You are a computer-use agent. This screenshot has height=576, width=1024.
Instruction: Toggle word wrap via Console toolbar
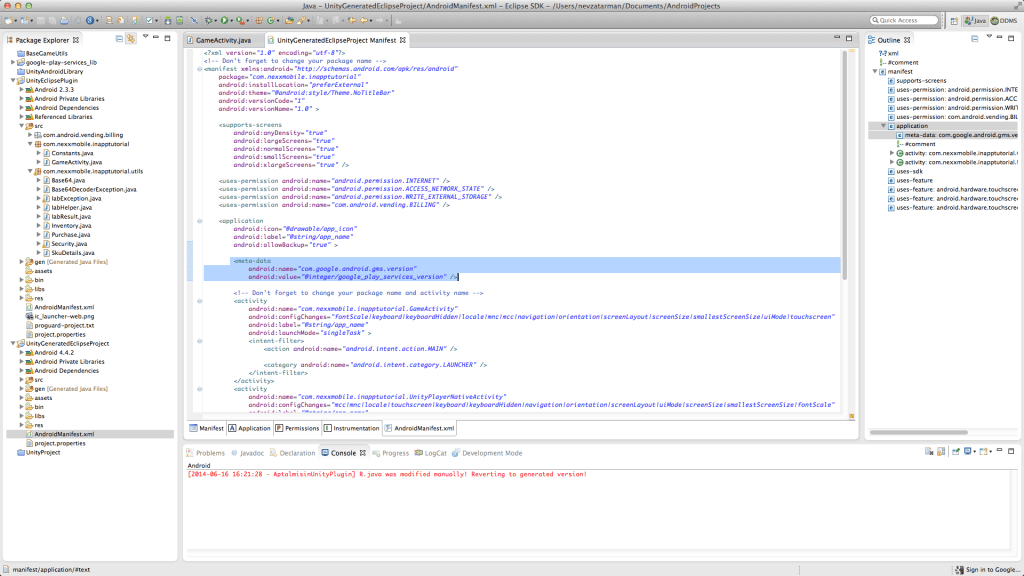click(x=929, y=451)
